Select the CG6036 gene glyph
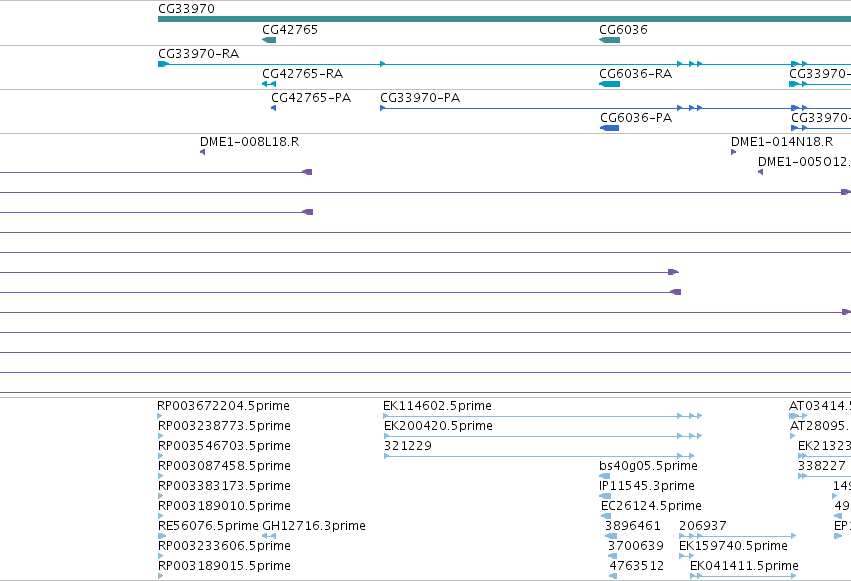Image resolution: width=851 pixels, height=581 pixels. pos(609,40)
